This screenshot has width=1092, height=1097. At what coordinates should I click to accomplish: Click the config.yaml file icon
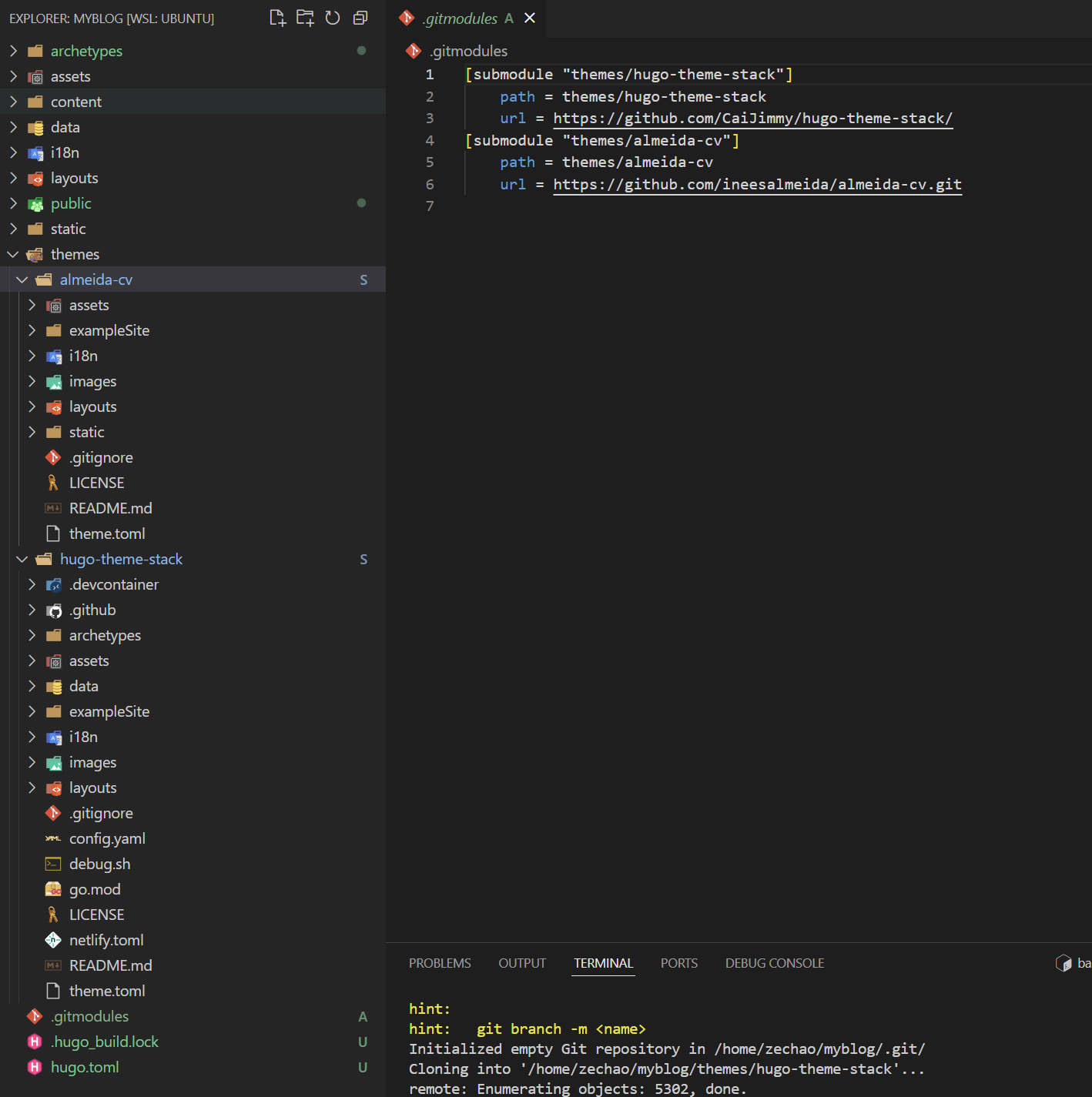53,838
